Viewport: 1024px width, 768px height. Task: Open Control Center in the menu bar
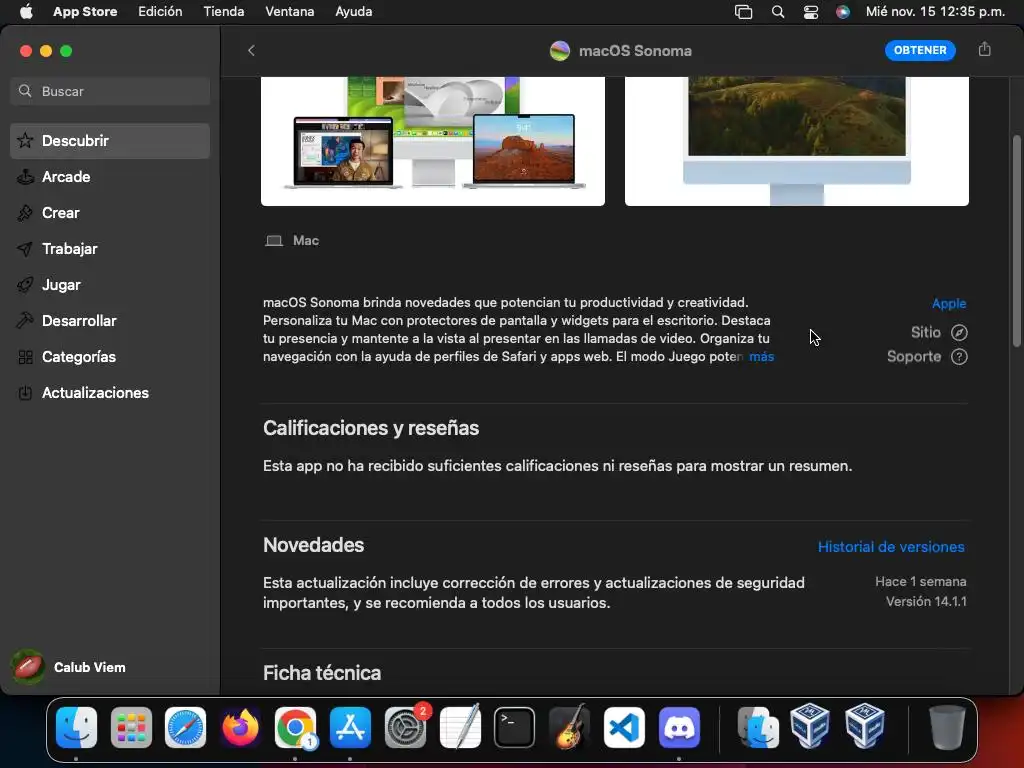(x=810, y=12)
